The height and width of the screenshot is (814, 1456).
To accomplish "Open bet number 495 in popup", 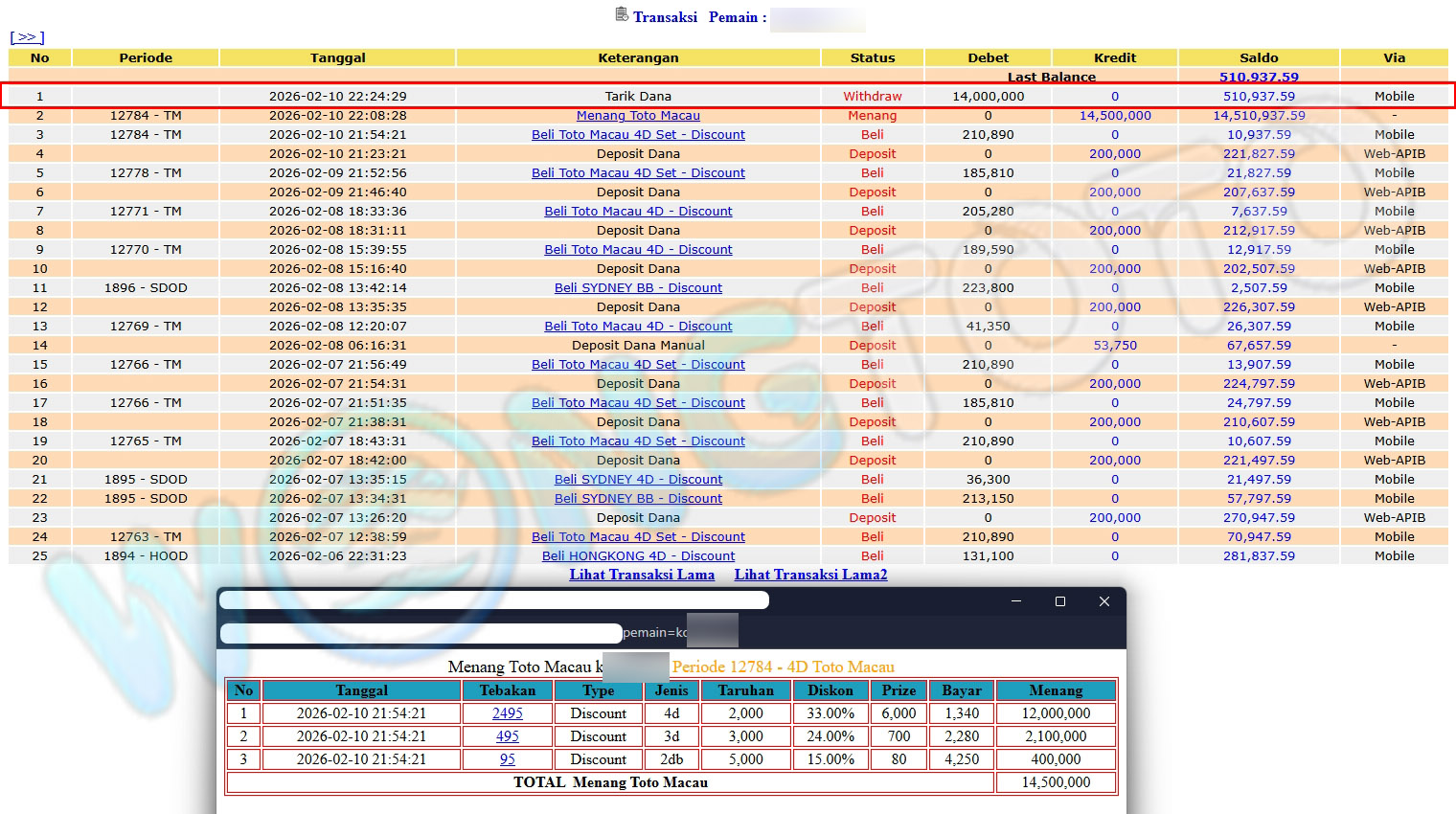I will (507, 736).
